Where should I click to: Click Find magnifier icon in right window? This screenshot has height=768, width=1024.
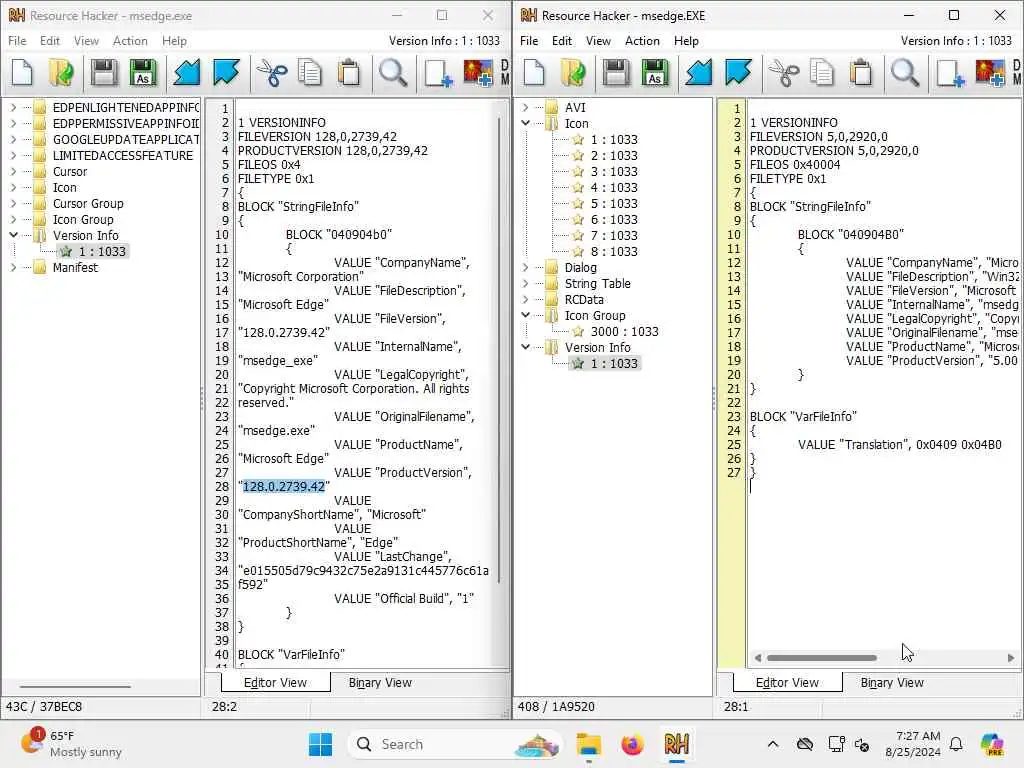point(905,72)
